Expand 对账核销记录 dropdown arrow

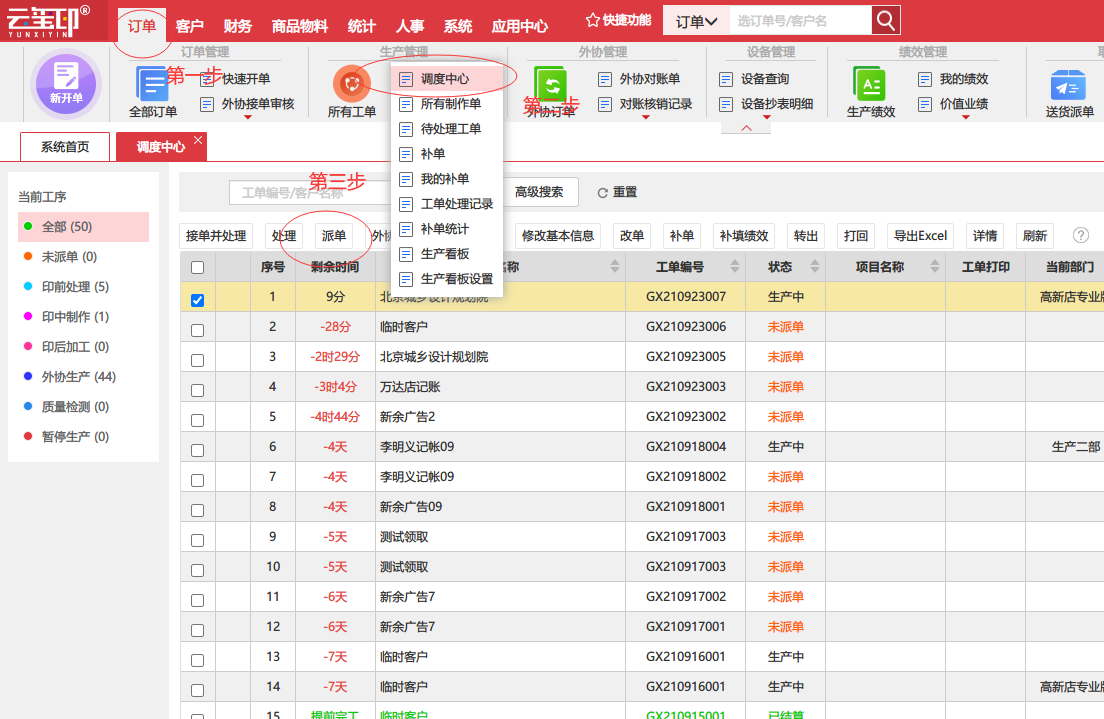pyautogui.click(x=645, y=117)
